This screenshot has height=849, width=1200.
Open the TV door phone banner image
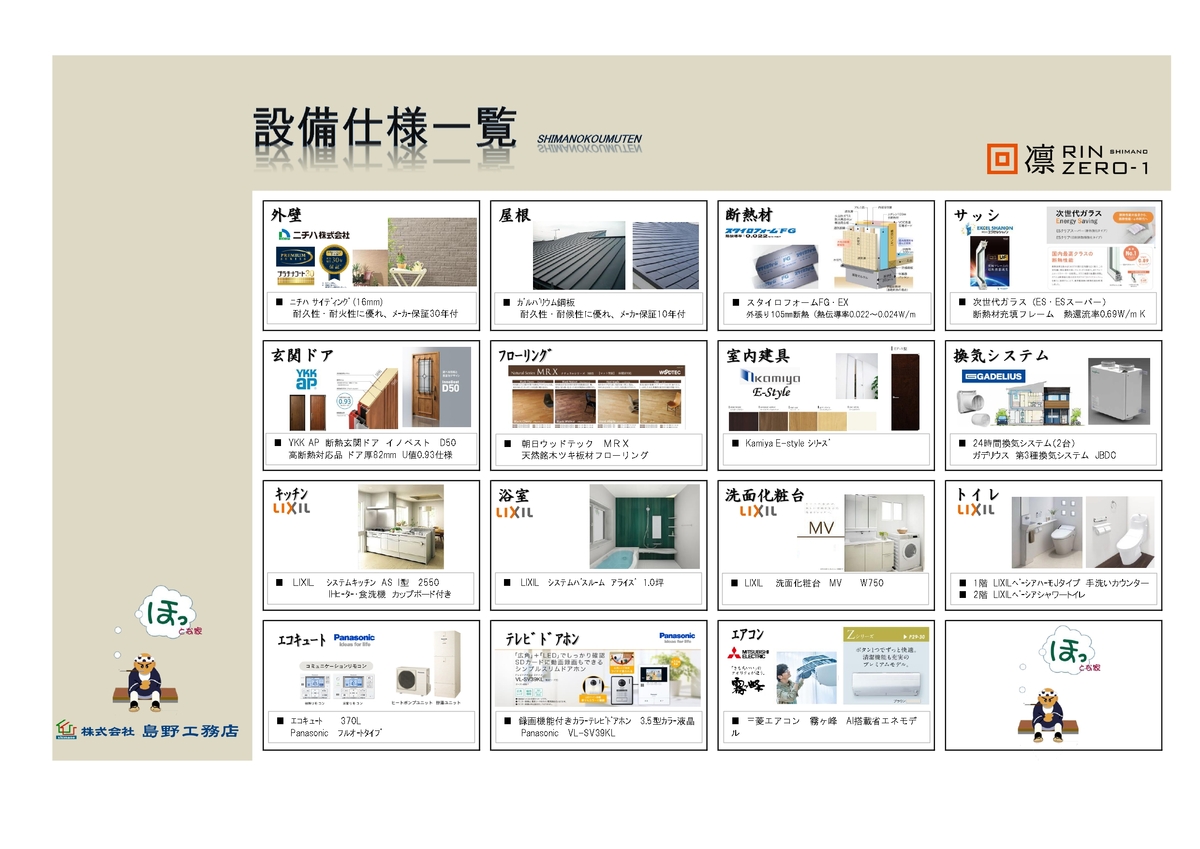(x=598, y=677)
